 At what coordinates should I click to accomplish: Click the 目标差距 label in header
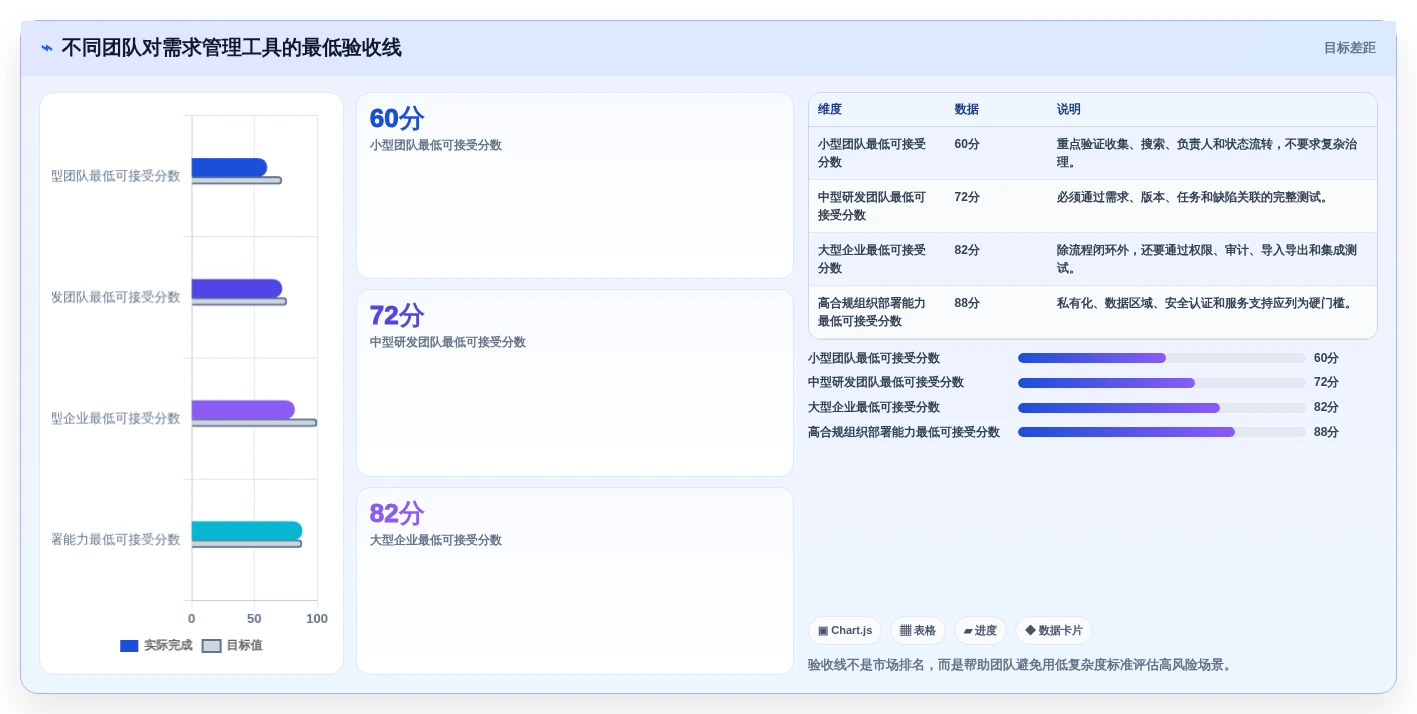(1349, 48)
